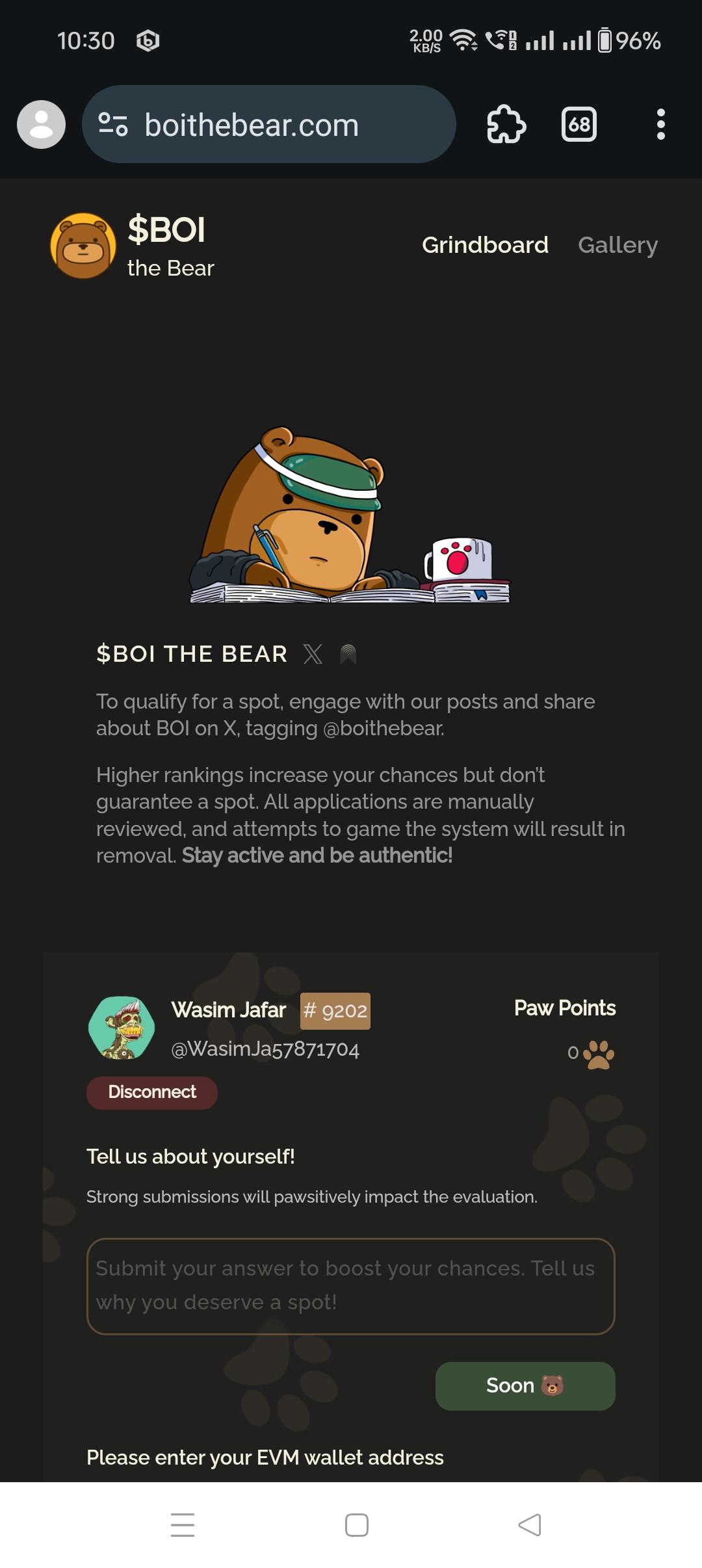Tap the site settings icon in address bar
The image size is (702, 1568).
[x=113, y=124]
